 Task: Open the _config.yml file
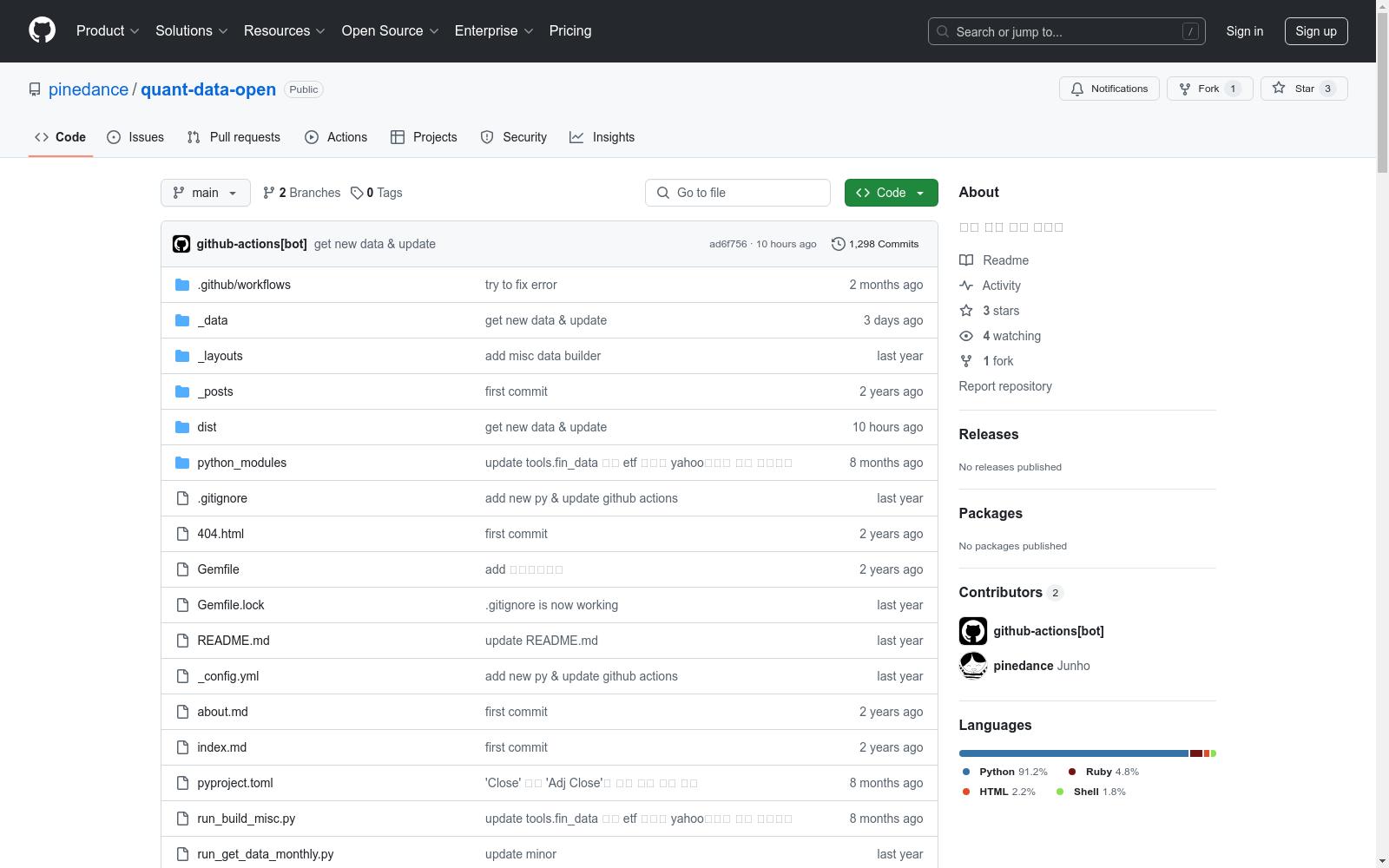[228, 676]
